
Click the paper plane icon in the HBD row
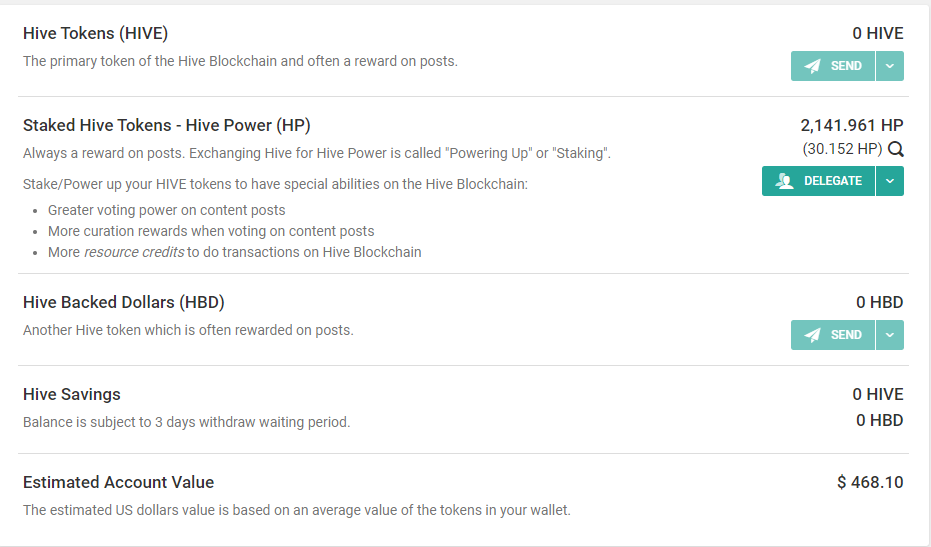[812, 335]
